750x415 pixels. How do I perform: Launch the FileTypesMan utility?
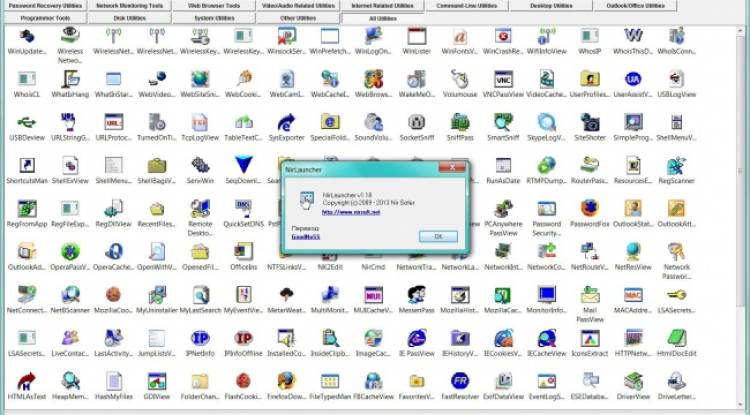330,382
